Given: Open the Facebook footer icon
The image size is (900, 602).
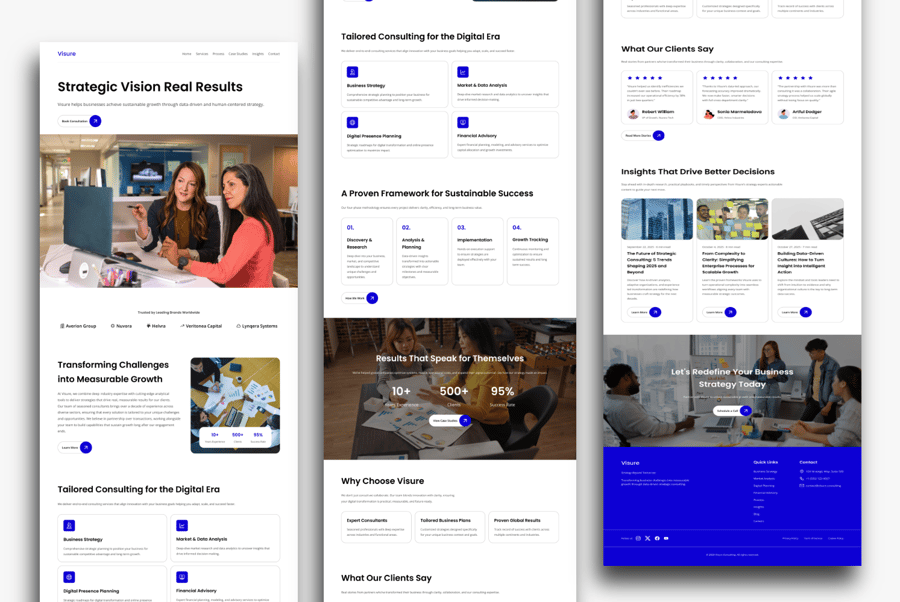Looking at the screenshot, I should click(x=657, y=538).
